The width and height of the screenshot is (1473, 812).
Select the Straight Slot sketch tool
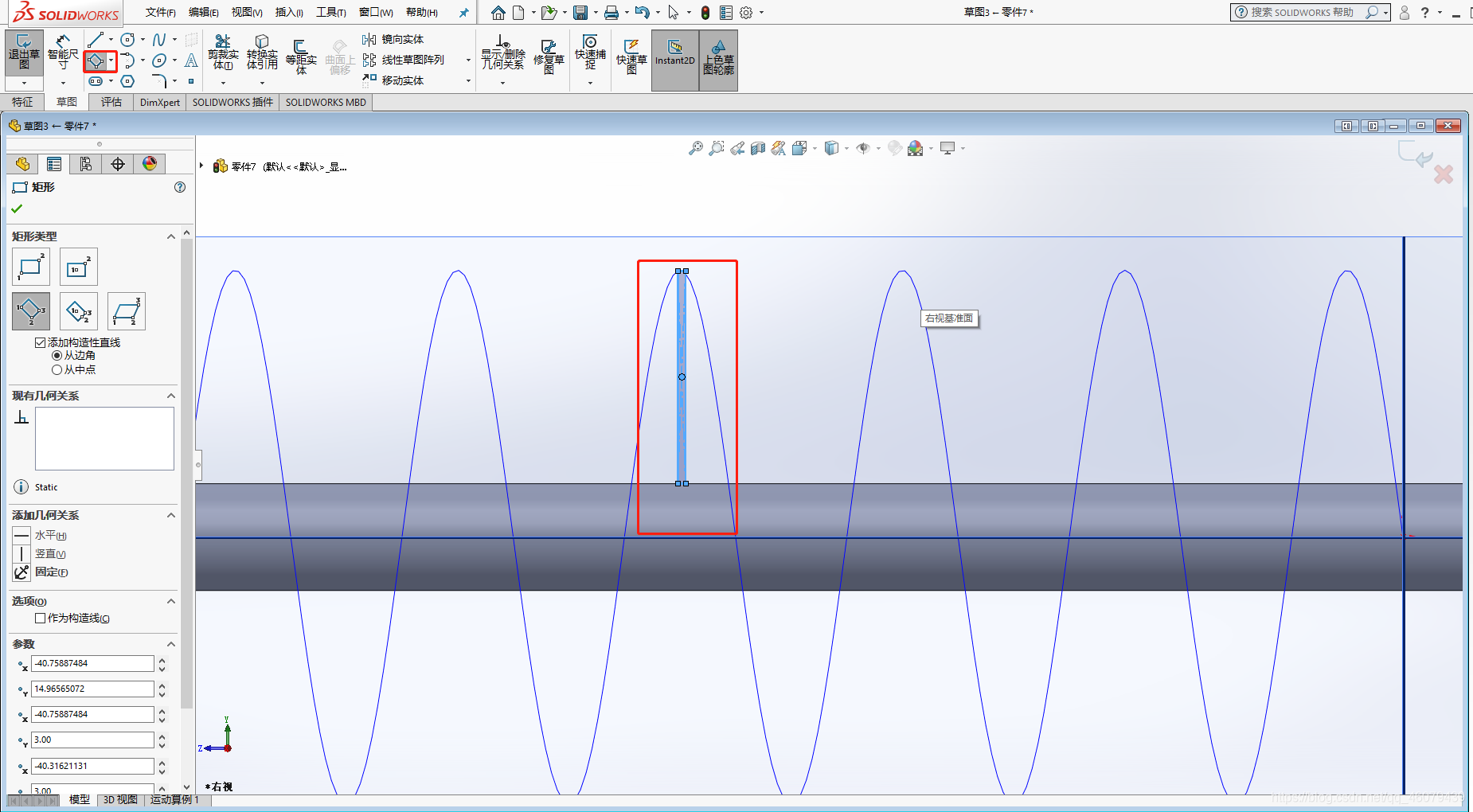pyautogui.click(x=96, y=81)
